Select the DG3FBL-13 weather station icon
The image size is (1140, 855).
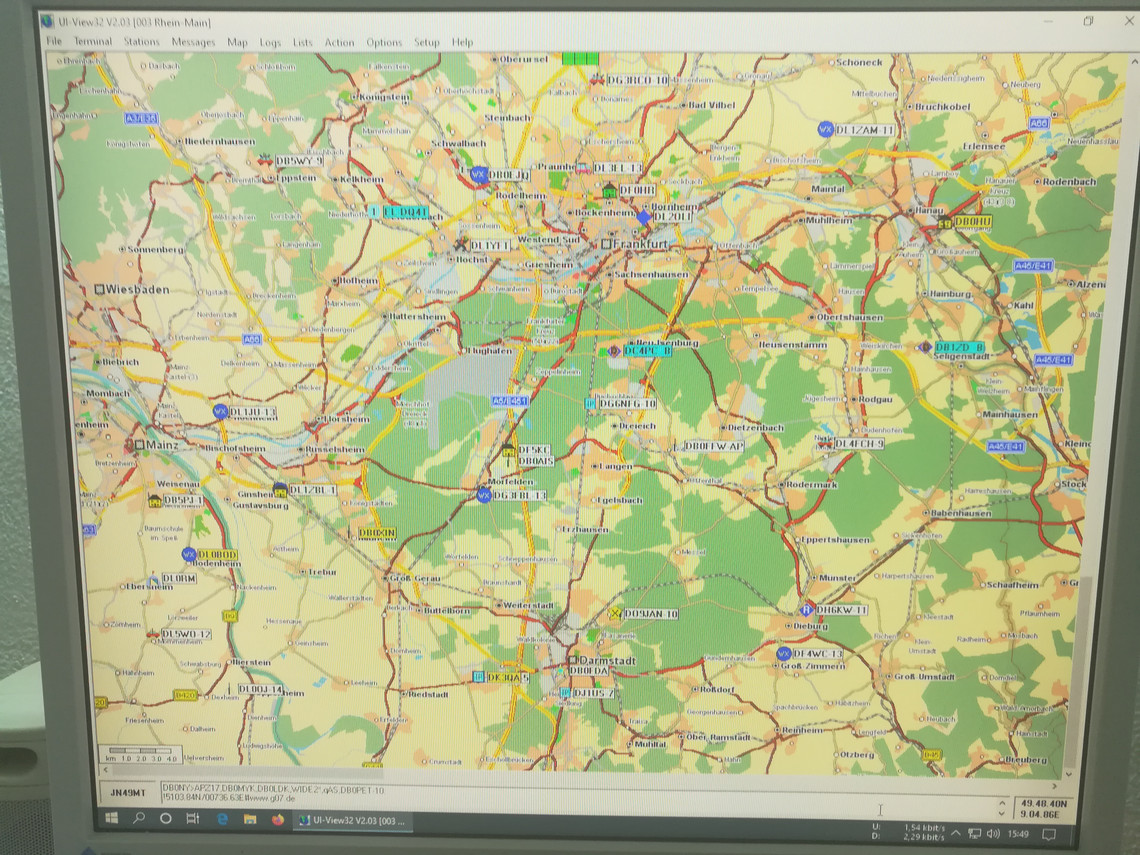483,495
